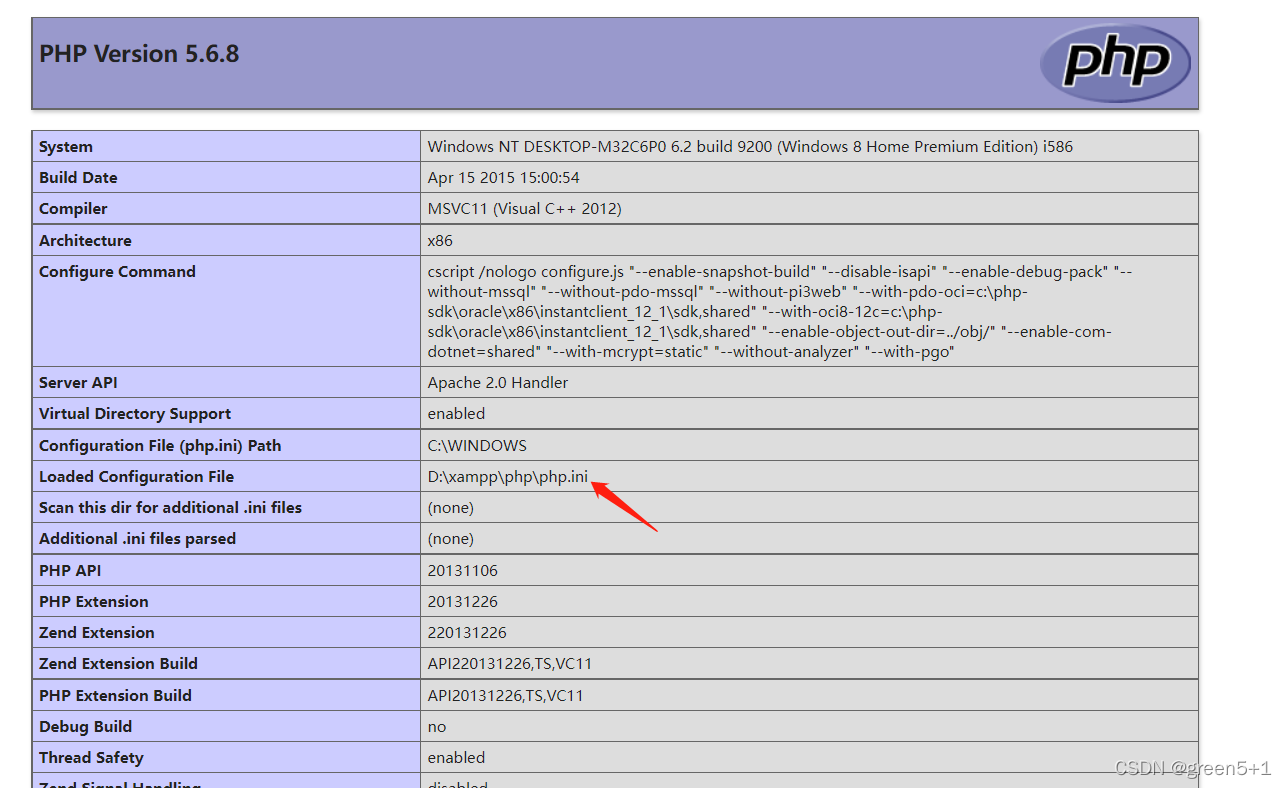Screen dimensions: 1287x788
Task: Select the "API220131226,TS,VC11" value
Action: [510, 664]
